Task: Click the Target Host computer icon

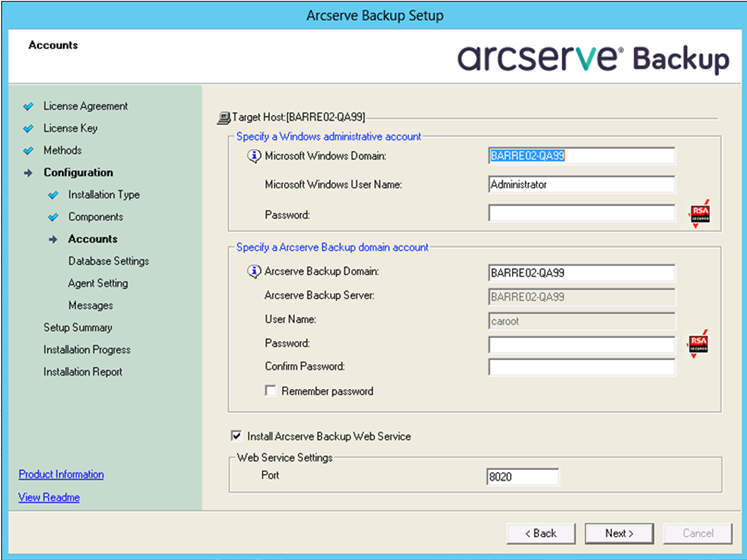Action: pyautogui.click(x=224, y=118)
